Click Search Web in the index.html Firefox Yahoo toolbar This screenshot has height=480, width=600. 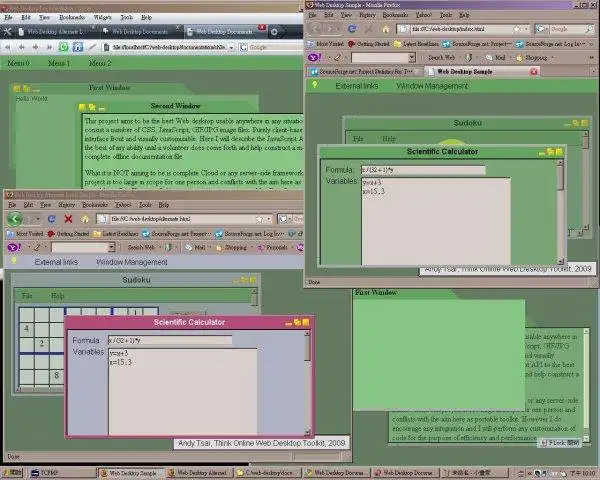click(x=441, y=57)
